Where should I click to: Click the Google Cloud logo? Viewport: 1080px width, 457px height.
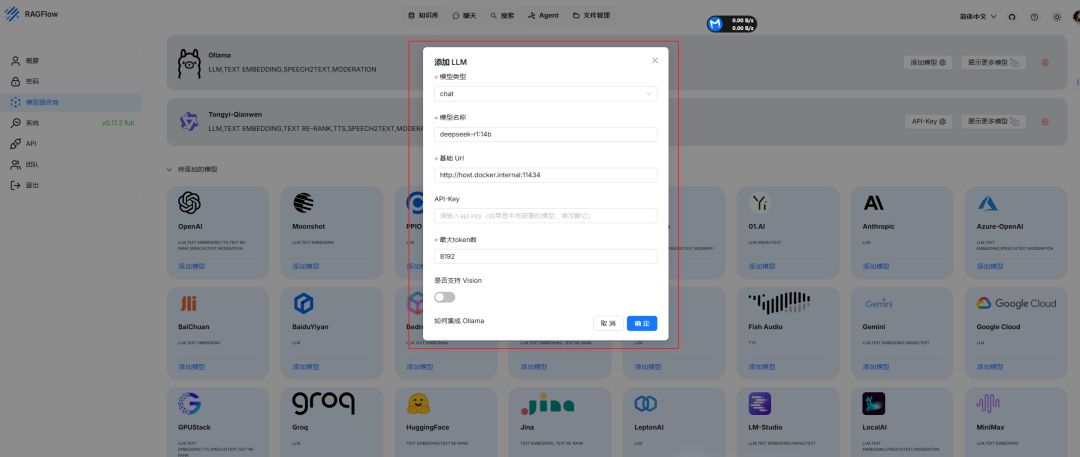(1016, 303)
